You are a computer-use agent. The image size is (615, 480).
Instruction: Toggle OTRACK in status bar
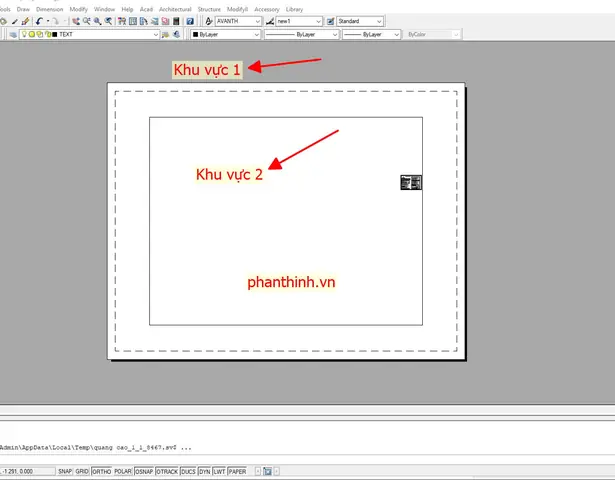click(167, 471)
